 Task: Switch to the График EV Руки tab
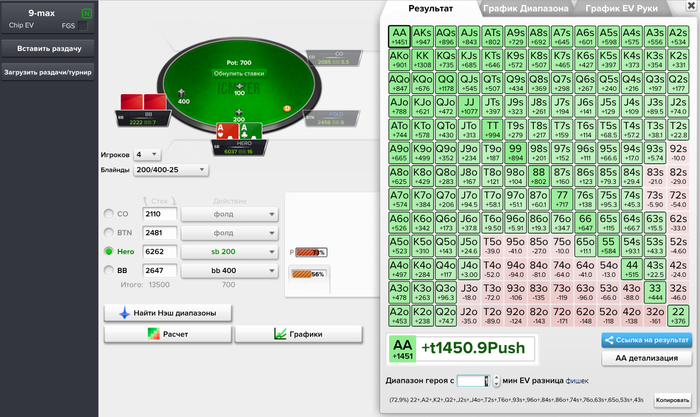(621, 8)
